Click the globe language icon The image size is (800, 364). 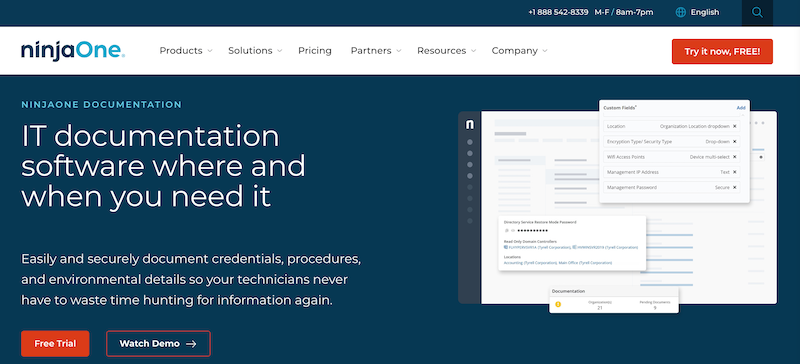[681, 12]
